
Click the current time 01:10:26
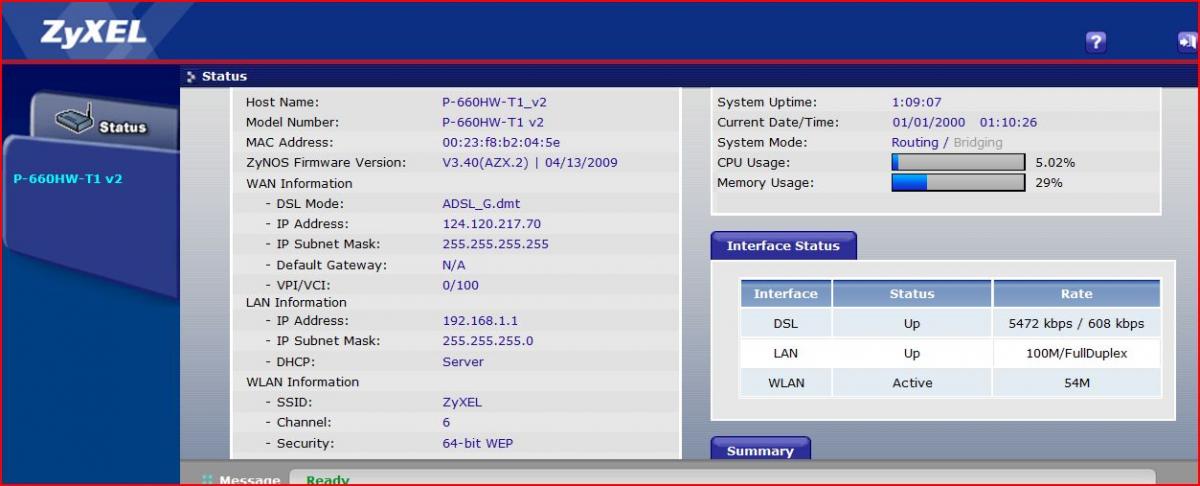pyautogui.click(x=1008, y=122)
